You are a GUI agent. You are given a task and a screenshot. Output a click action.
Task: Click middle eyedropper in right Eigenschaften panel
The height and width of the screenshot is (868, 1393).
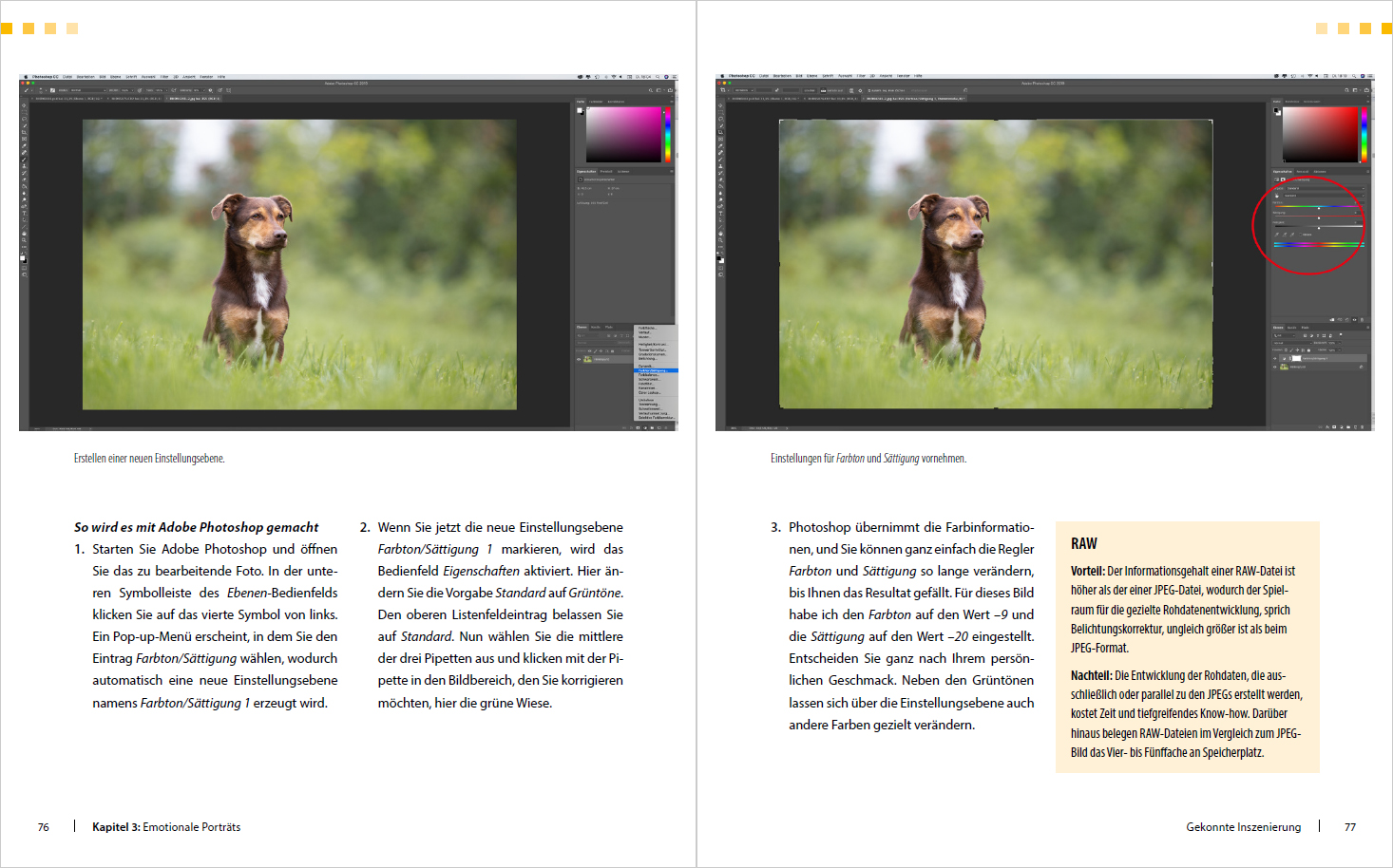coord(1284,235)
